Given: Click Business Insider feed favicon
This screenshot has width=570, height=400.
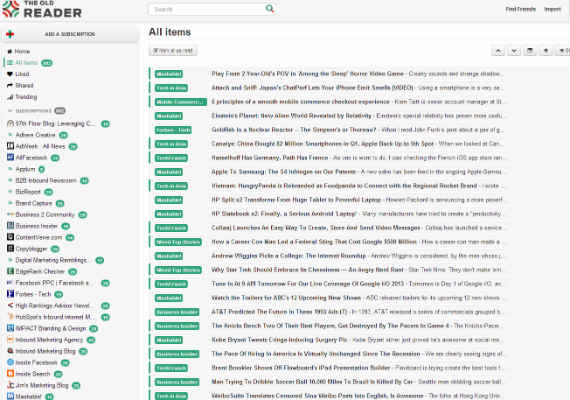Looking at the screenshot, I should click(11, 226).
